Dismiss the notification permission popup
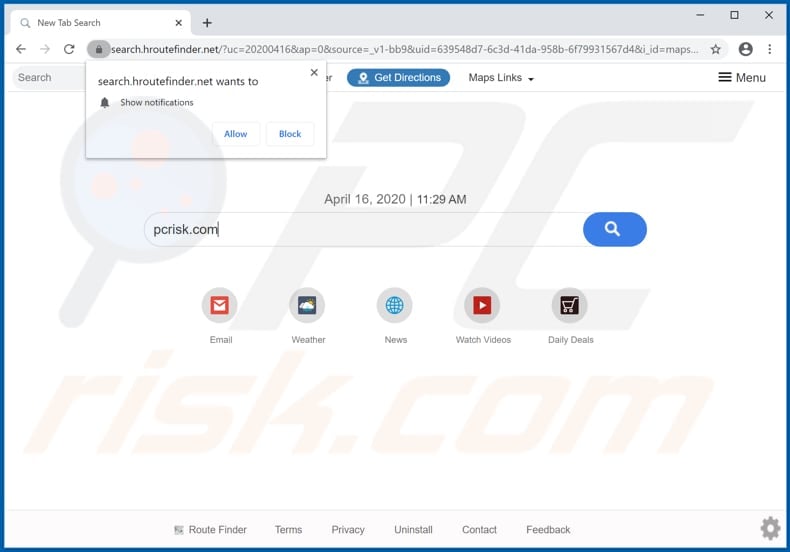The width and height of the screenshot is (790, 552). coord(314,73)
